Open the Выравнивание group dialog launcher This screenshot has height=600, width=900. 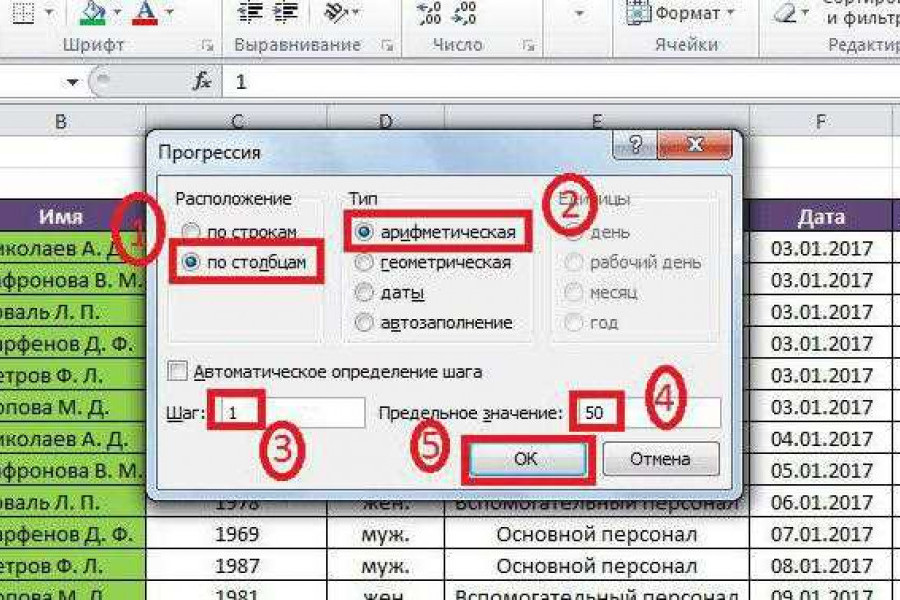(388, 44)
